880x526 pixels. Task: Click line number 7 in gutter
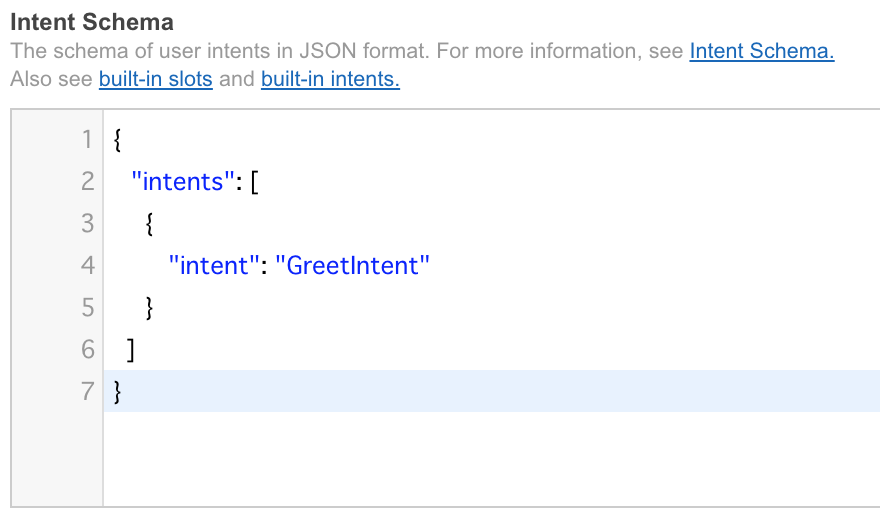87,391
